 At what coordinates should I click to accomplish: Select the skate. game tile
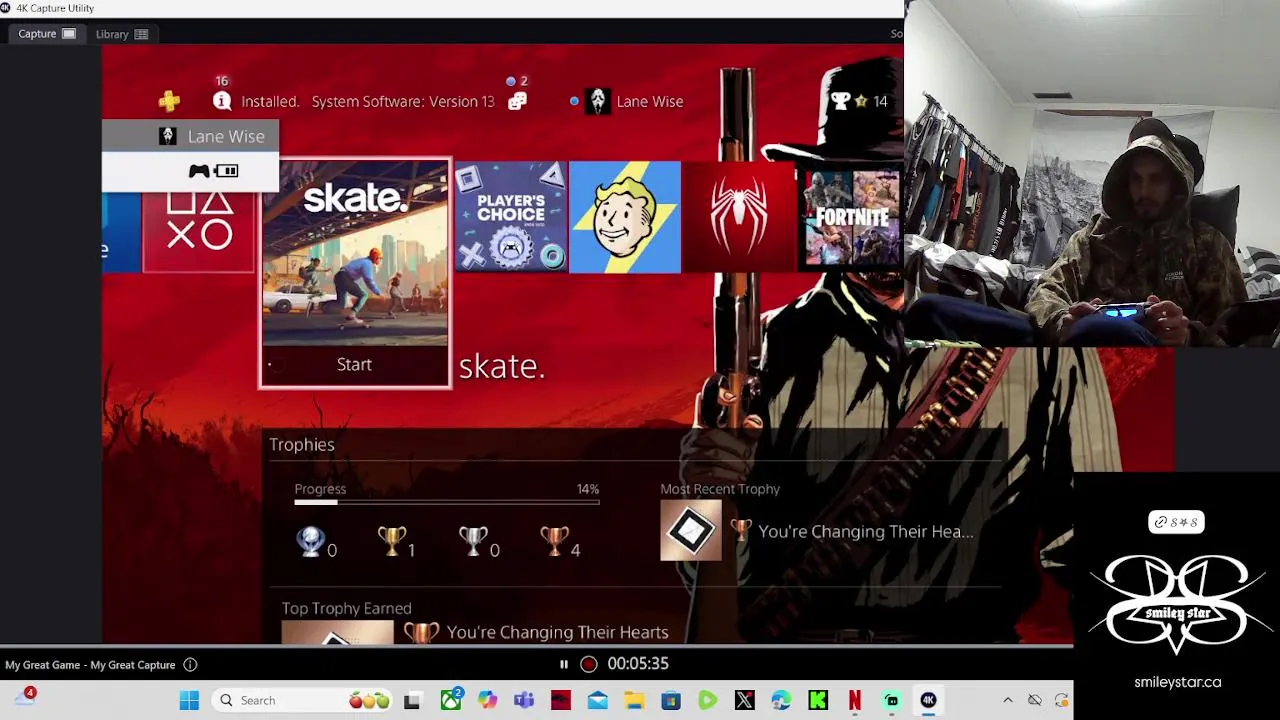(355, 273)
